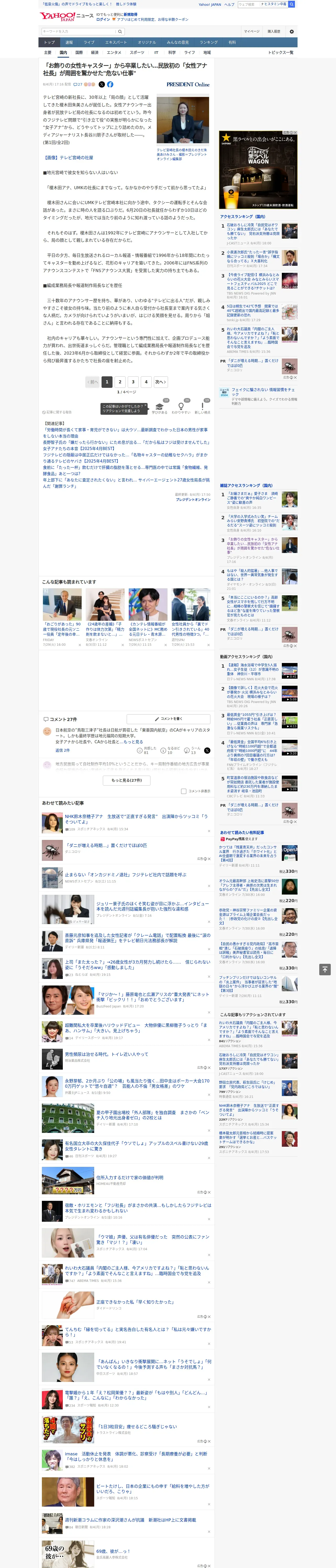Viewport: 336px width, 1568px height.
Task: Open トピックス一覧 link
Action: point(281,52)
